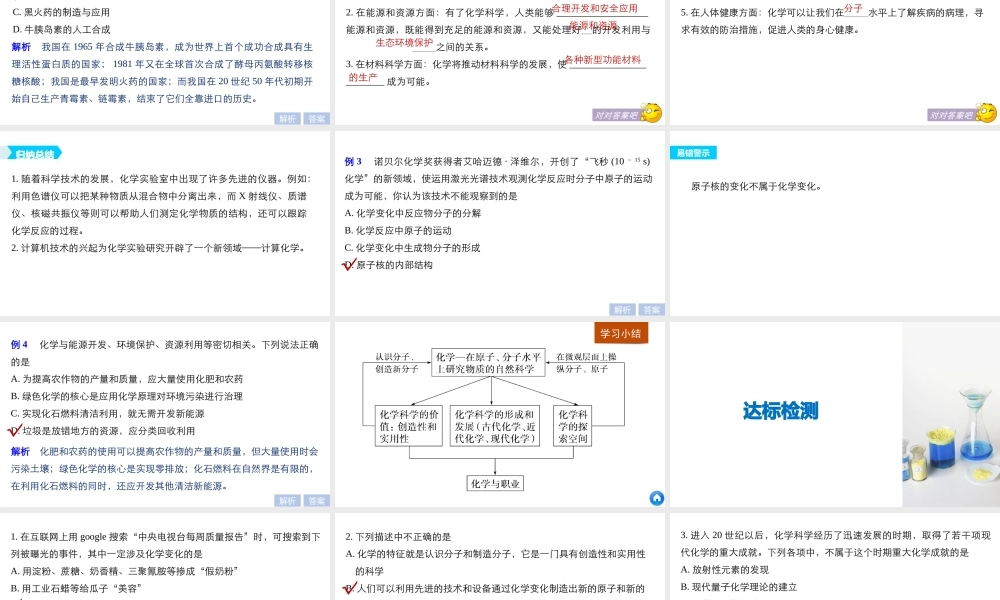Click option A. 用淀粉、蔗糖、奶香精
The height and width of the screenshot is (600, 1000).
[124, 571]
